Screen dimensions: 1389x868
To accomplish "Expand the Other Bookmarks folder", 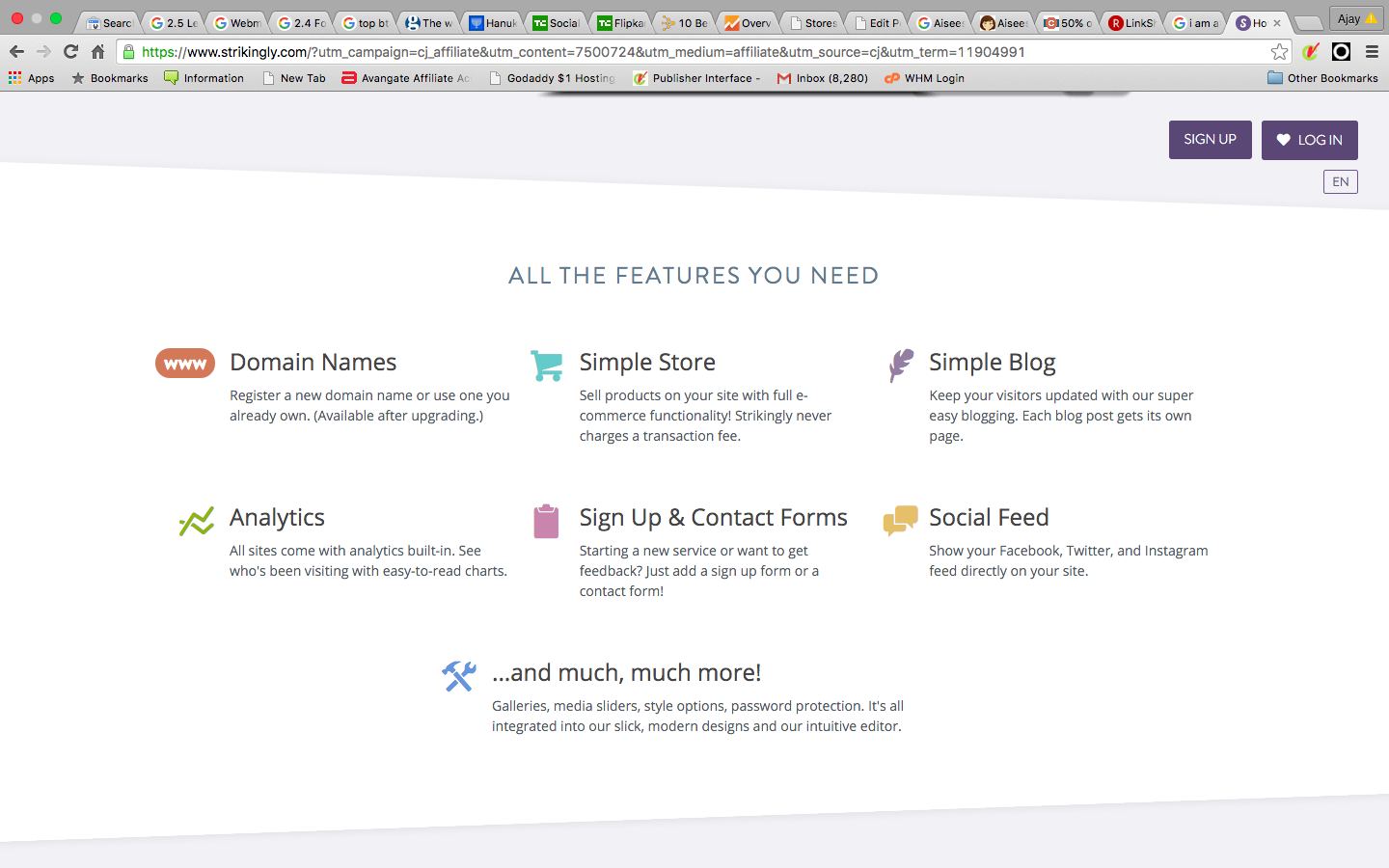I will click(1322, 78).
